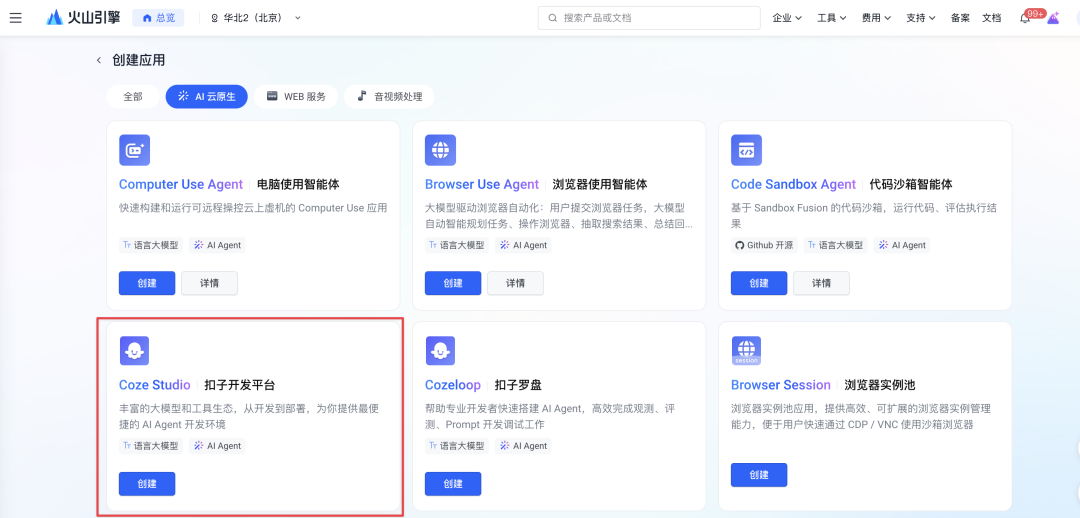
Task: Open the Cozeloop title
Action: pos(453,385)
